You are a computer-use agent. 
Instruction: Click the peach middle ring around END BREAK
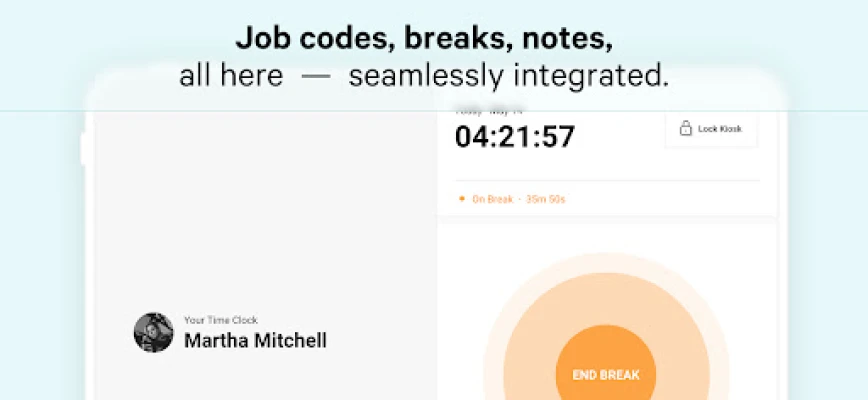point(606,299)
